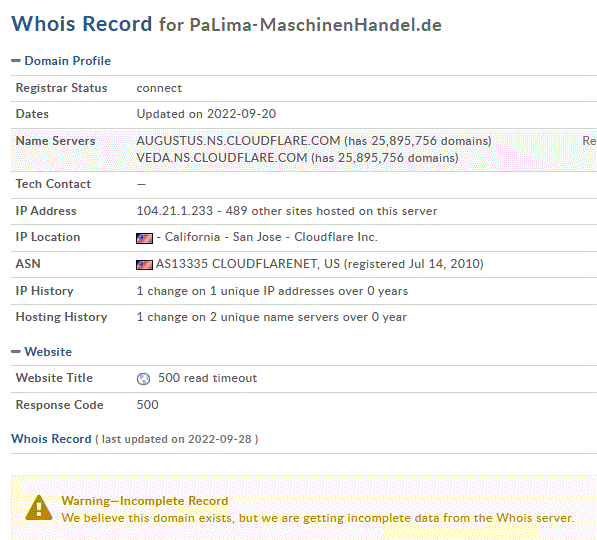Click the US flag beside AS13335
597x540 pixels.
pyautogui.click(x=144, y=265)
